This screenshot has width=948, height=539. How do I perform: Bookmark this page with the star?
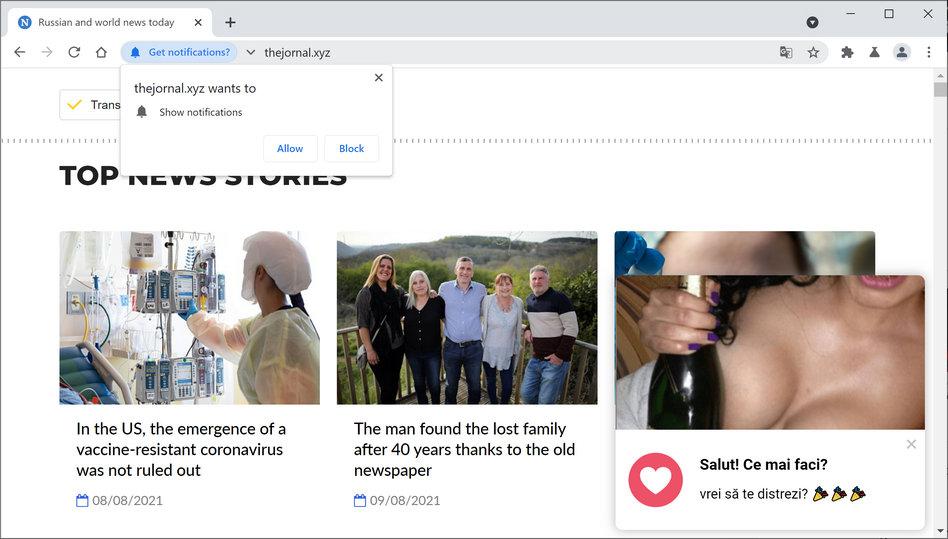click(x=813, y=53)
